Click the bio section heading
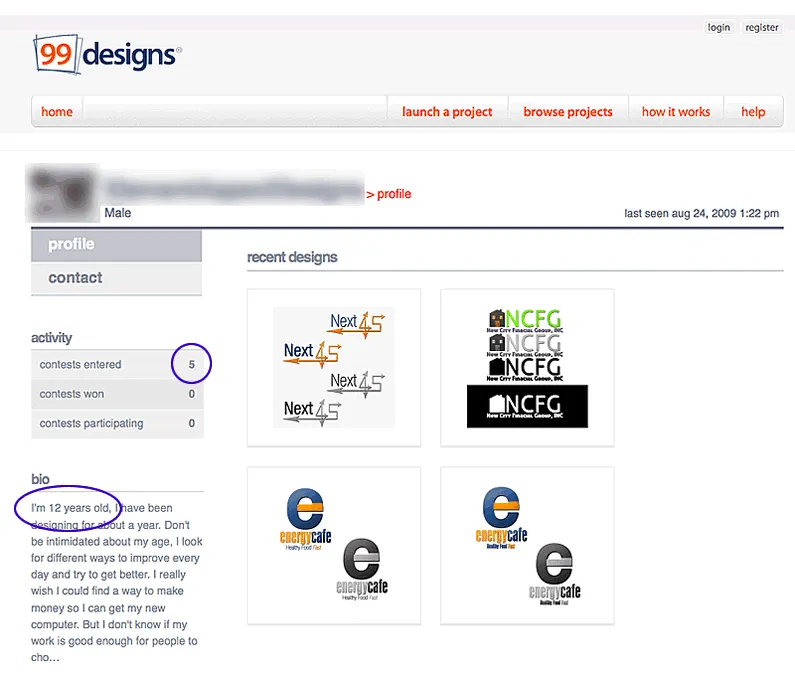The height and width of the screenshot is (690, 795). pyautogui.click(x=41, y=479)
